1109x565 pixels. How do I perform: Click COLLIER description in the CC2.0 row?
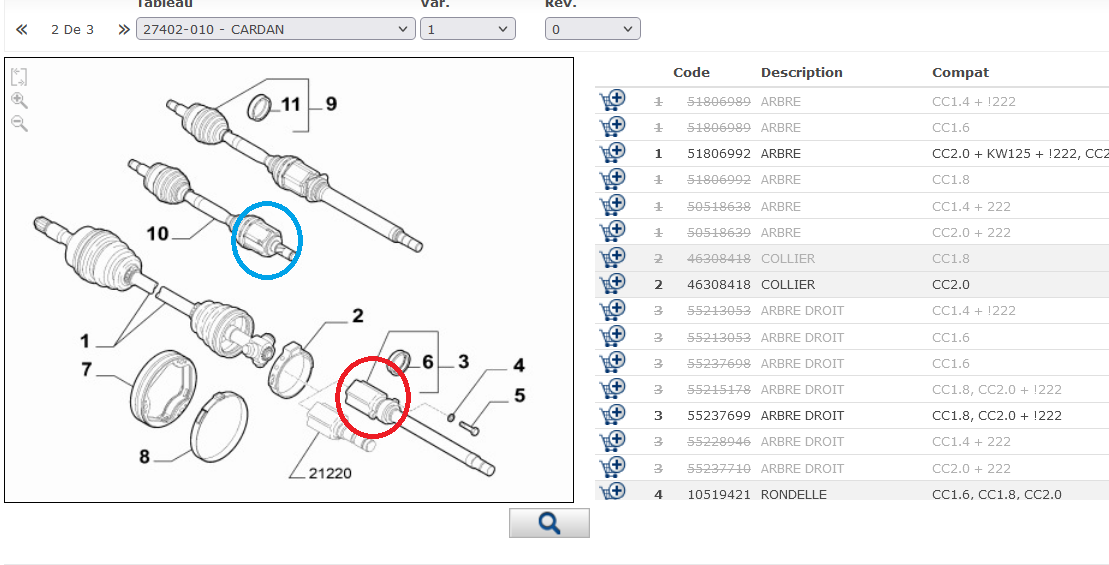pos(788,284)
